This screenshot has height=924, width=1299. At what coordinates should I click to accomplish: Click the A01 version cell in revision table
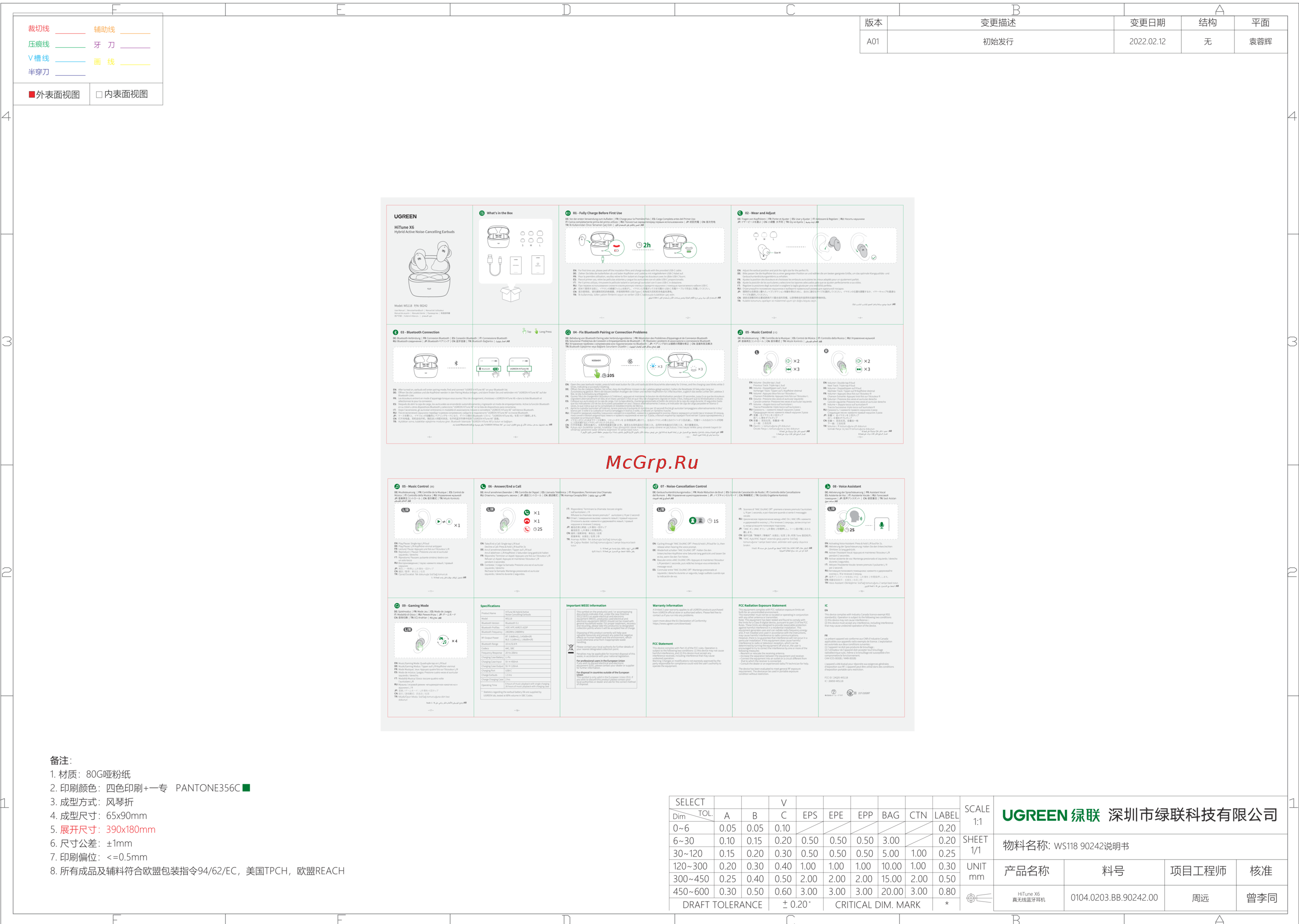pos(873,42)
